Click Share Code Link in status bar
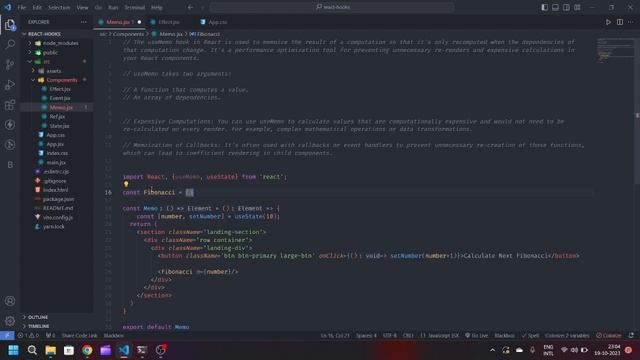 pyautogui.click(x=79, y=336)
